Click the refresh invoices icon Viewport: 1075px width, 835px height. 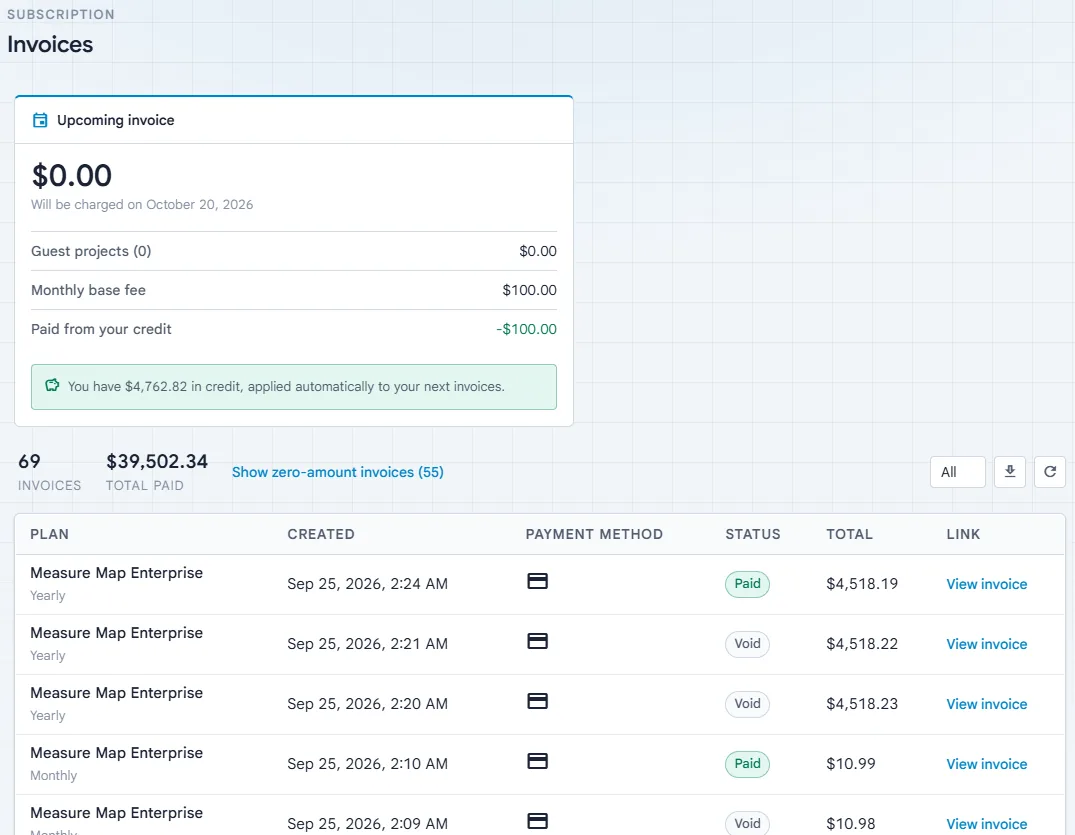[x=1050, y=472]
